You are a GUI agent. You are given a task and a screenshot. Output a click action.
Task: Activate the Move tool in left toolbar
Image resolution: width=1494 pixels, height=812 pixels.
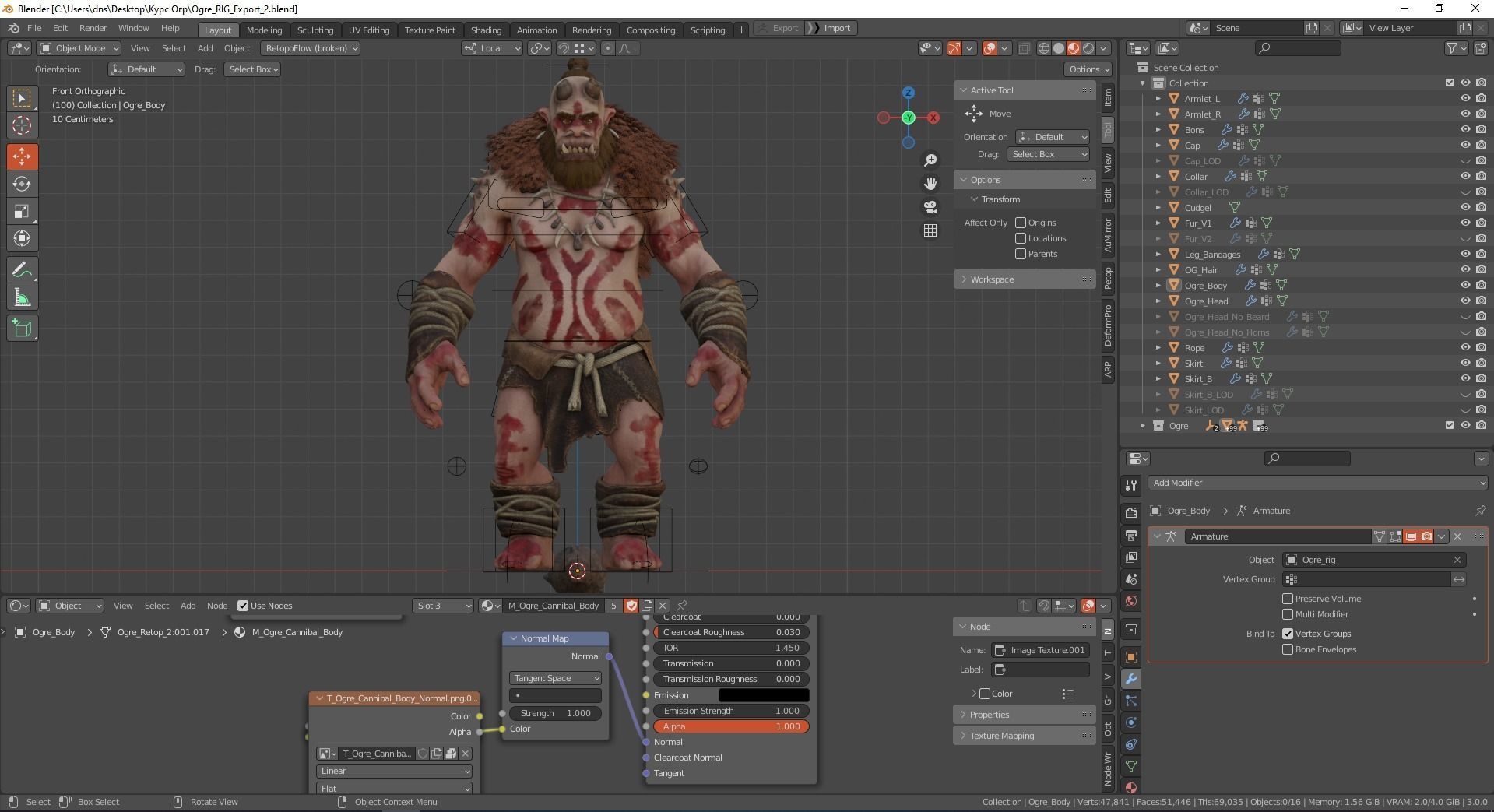pos(22,156)
